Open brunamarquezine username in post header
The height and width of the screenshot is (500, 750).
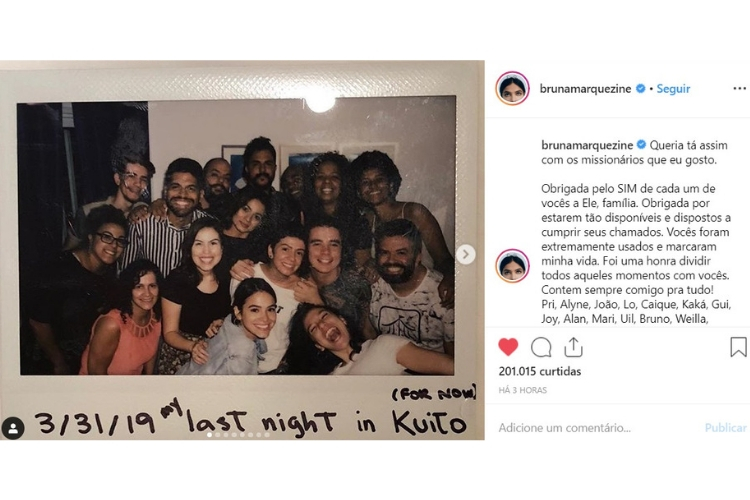point(585,89)
